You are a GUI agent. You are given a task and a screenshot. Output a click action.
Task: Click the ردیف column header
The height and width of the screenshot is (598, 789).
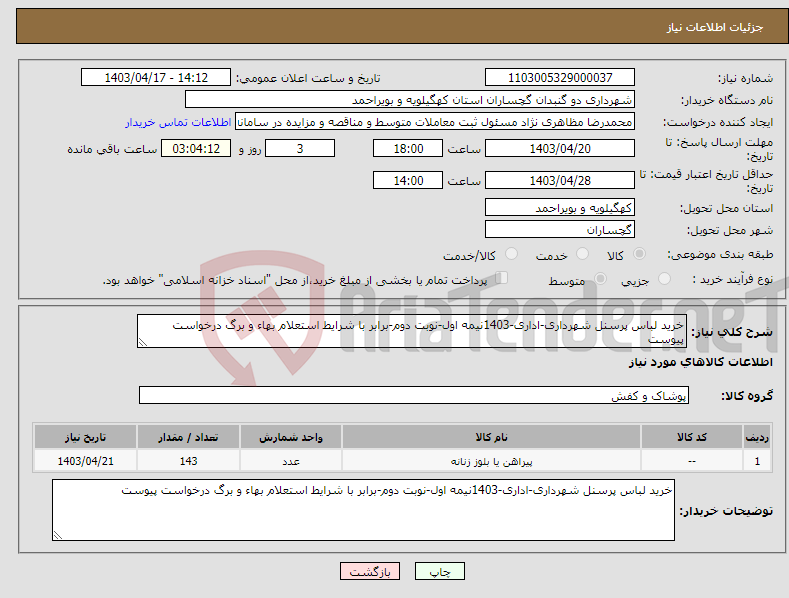point(757,437)
